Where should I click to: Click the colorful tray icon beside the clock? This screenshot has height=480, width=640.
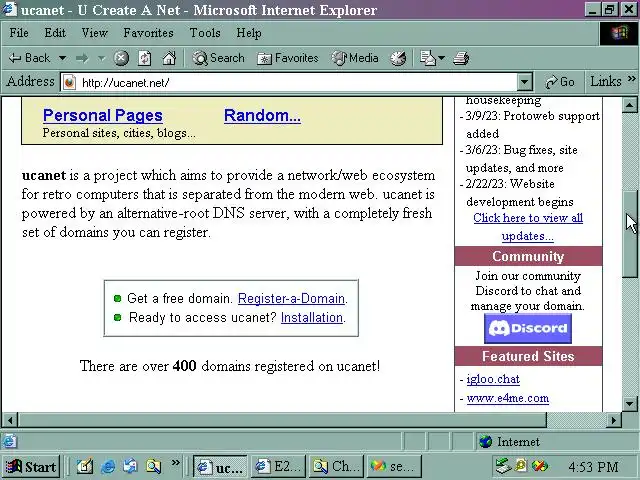(540, 466)
